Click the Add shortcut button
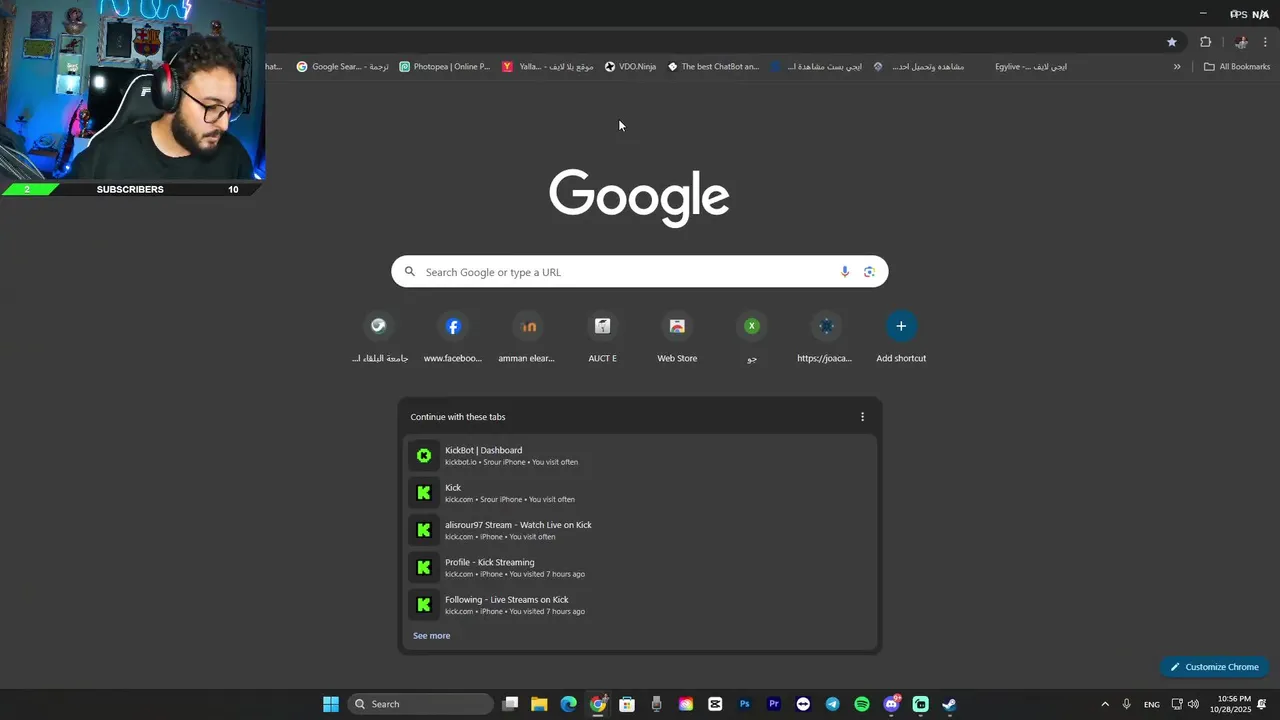Viewport: 1280px width, 720px height. [901, 337]
